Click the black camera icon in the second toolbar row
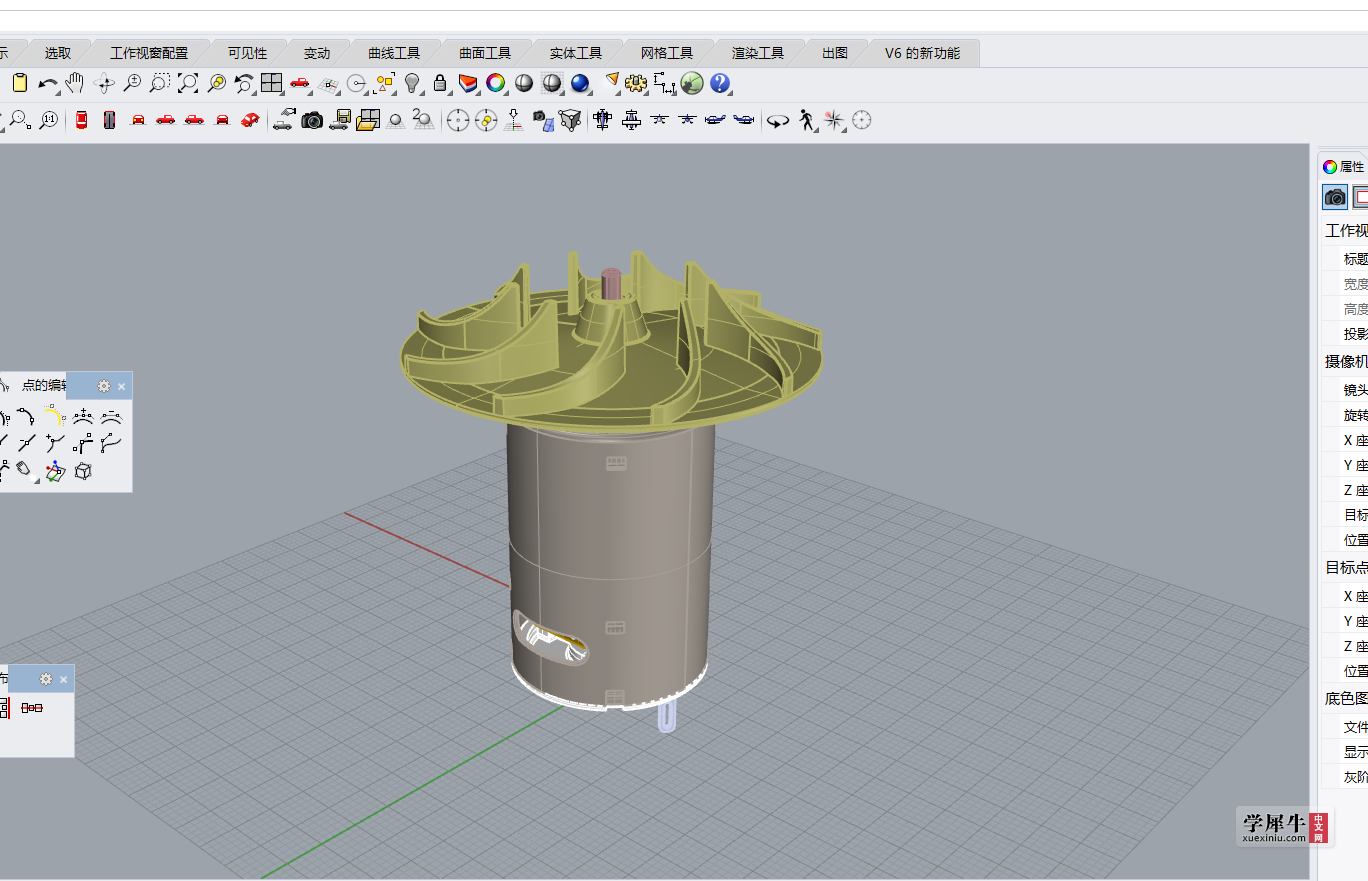Screen dimensions: 1368x881 pyautogui.click(x=312, y=120)
